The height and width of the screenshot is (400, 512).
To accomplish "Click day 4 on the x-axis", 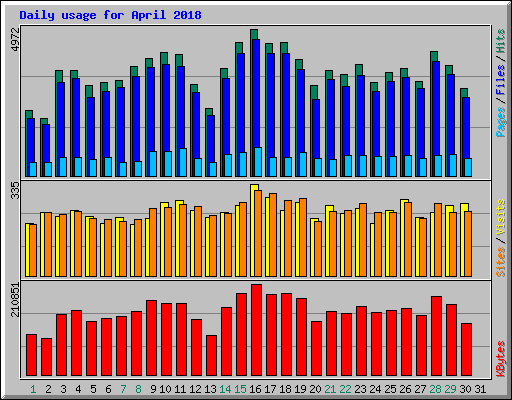I will click(x=78, y=389).
